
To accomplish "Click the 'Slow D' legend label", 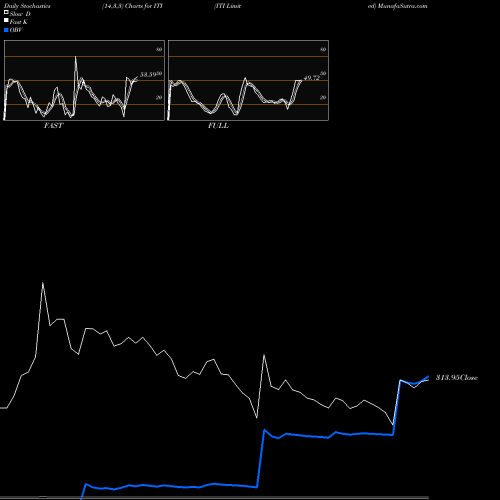I will tap(20, 14).
